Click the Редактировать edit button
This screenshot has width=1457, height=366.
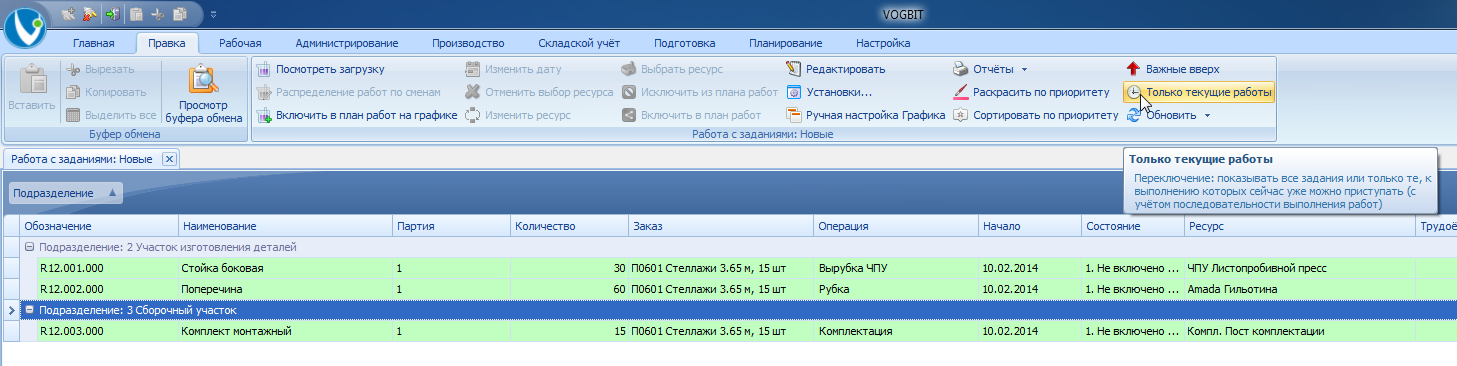click(836, 69)
